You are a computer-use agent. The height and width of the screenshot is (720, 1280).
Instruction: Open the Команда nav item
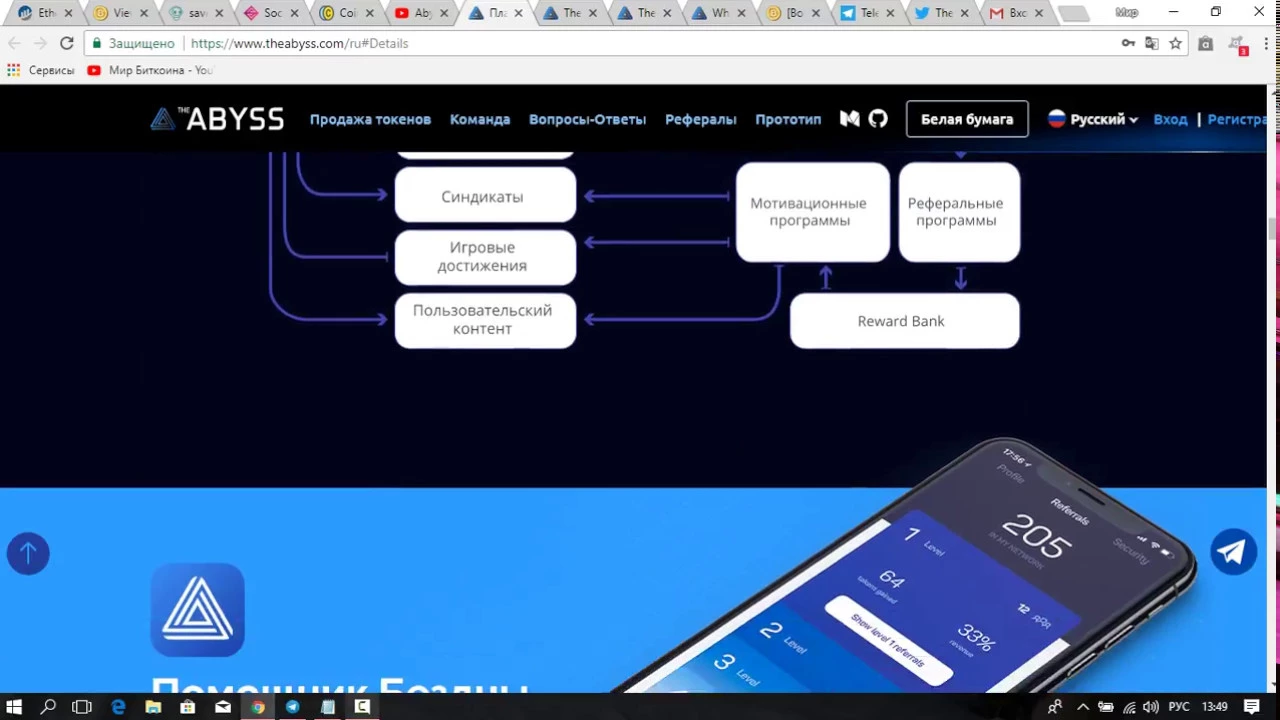480,119
